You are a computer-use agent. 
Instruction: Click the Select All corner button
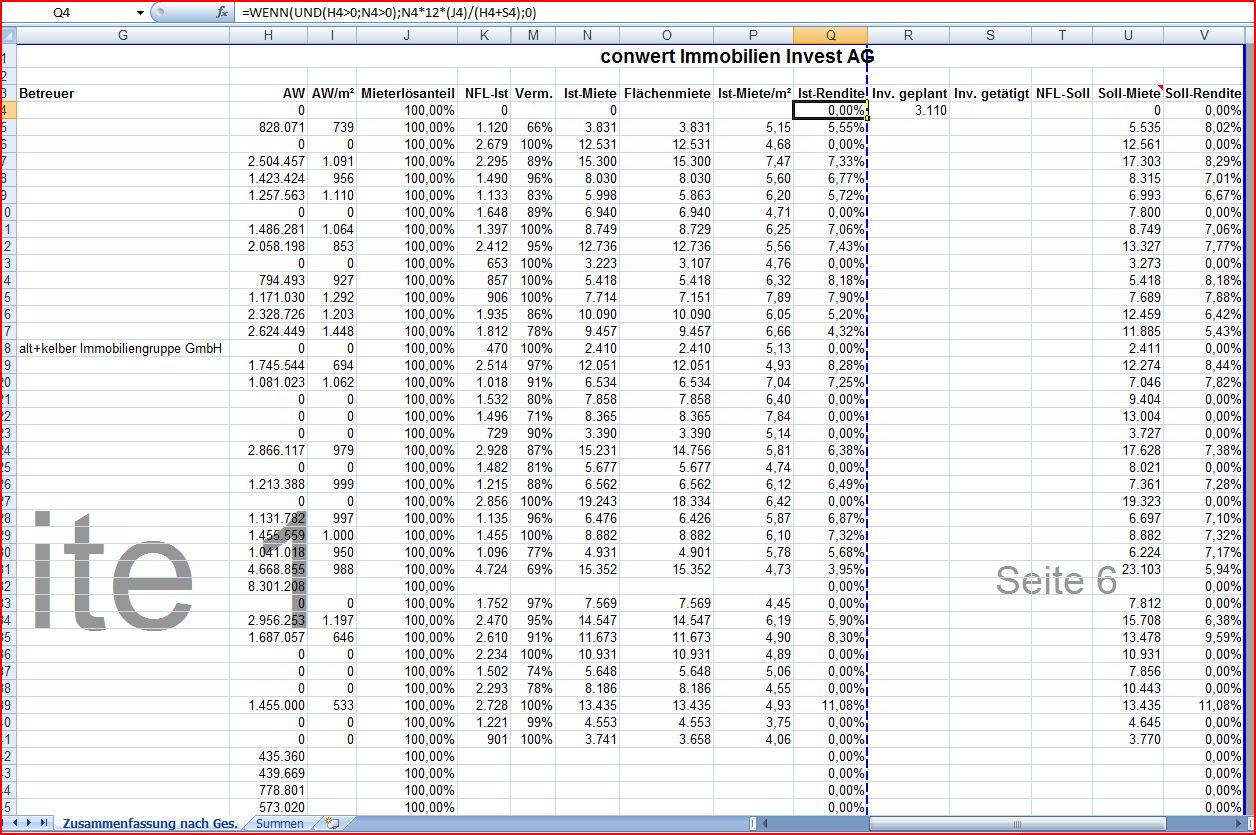coord(8,35)
